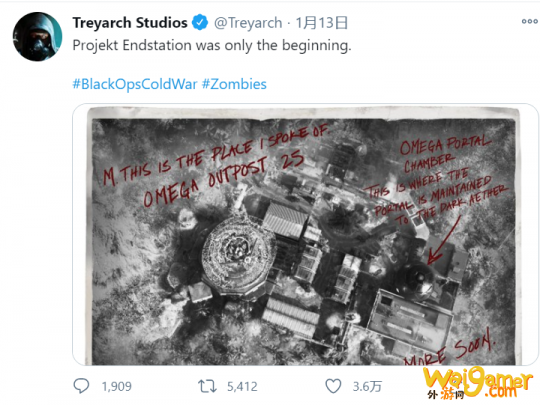This screenshot has width=540, height=405.
Task: Open the #BlackOpsColdWar hashtag
Action: click(135, 84)
